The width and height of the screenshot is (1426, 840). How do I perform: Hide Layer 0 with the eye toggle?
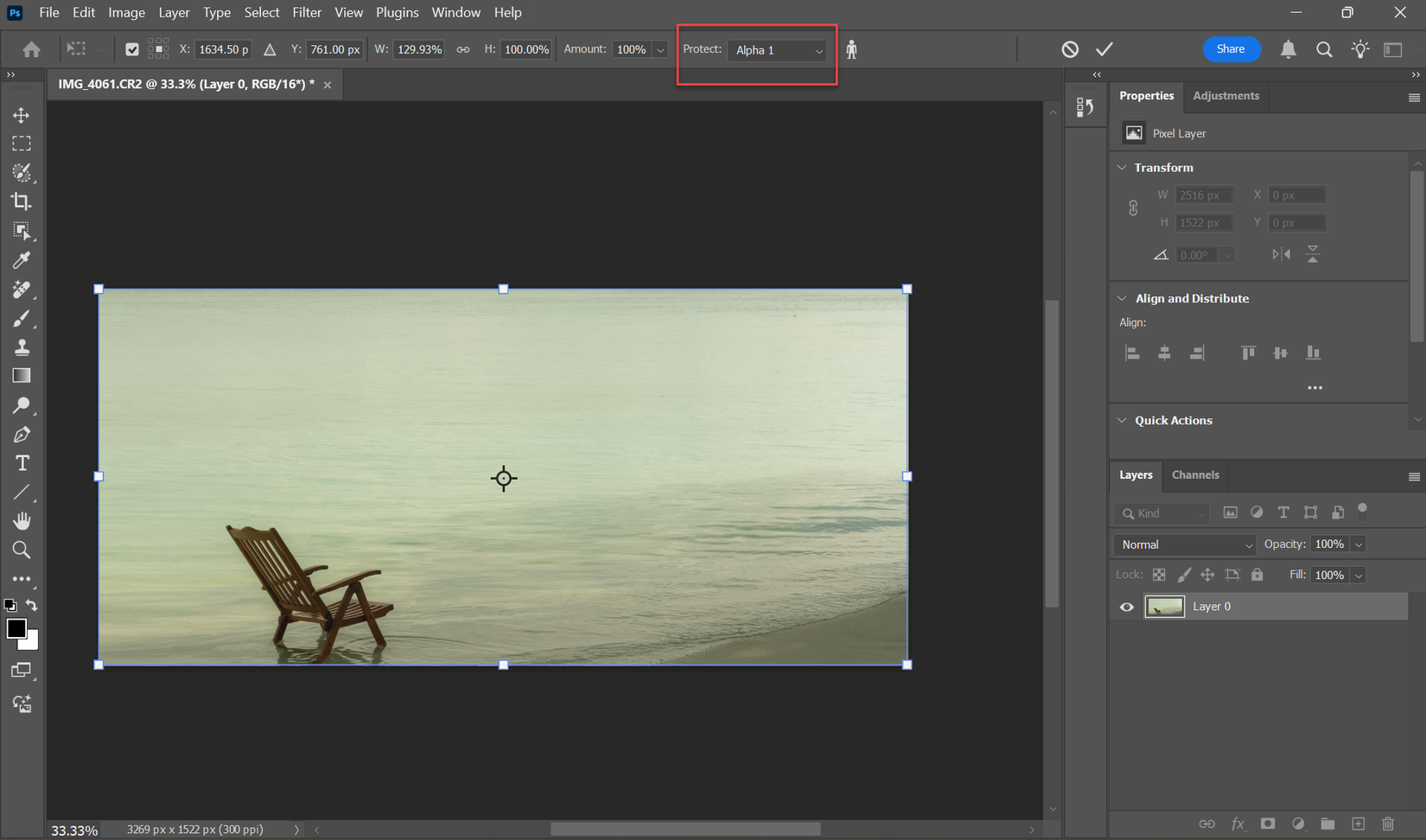tap(1126, 607)
